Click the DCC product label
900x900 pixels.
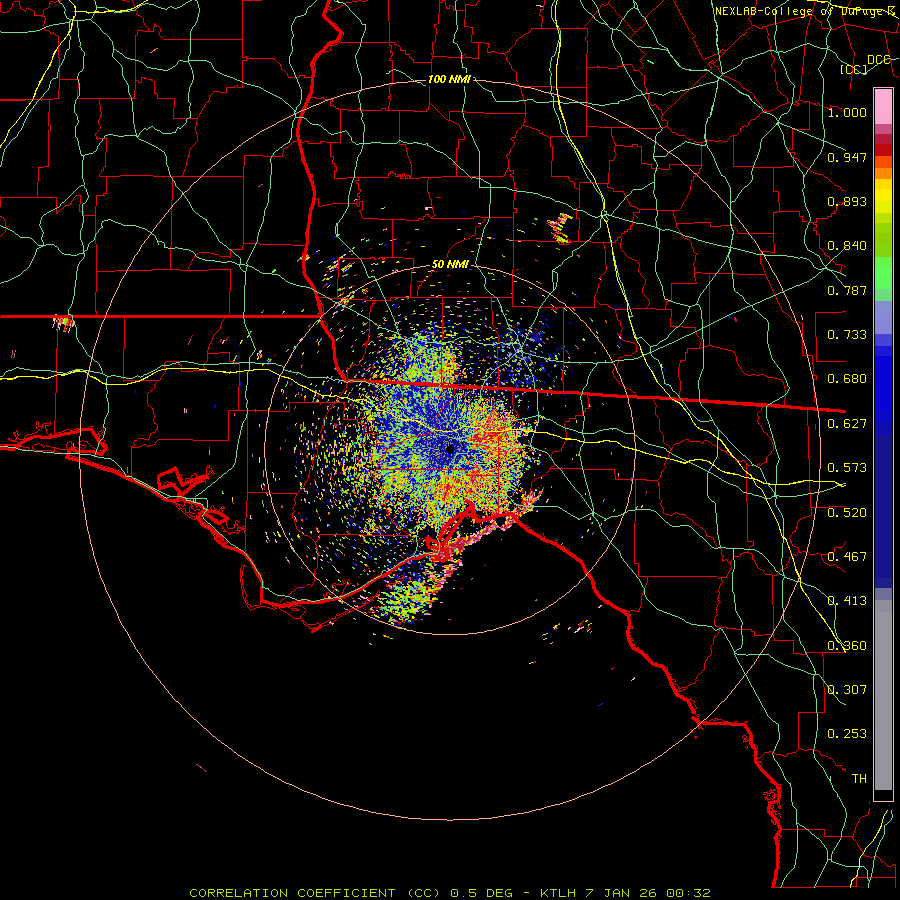point(878,60)
